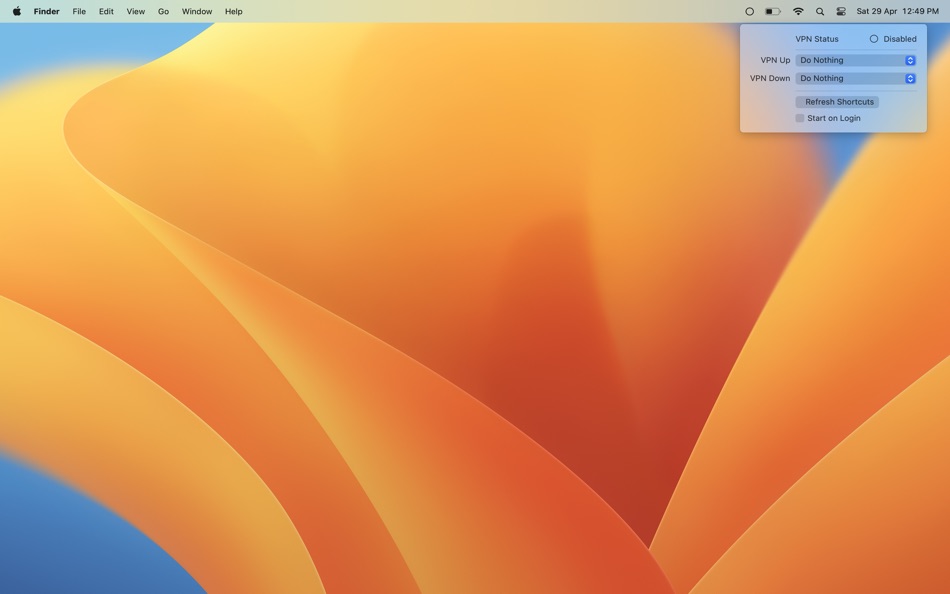Open the Apple menu

pyautogui.click(x=17, y=11)
